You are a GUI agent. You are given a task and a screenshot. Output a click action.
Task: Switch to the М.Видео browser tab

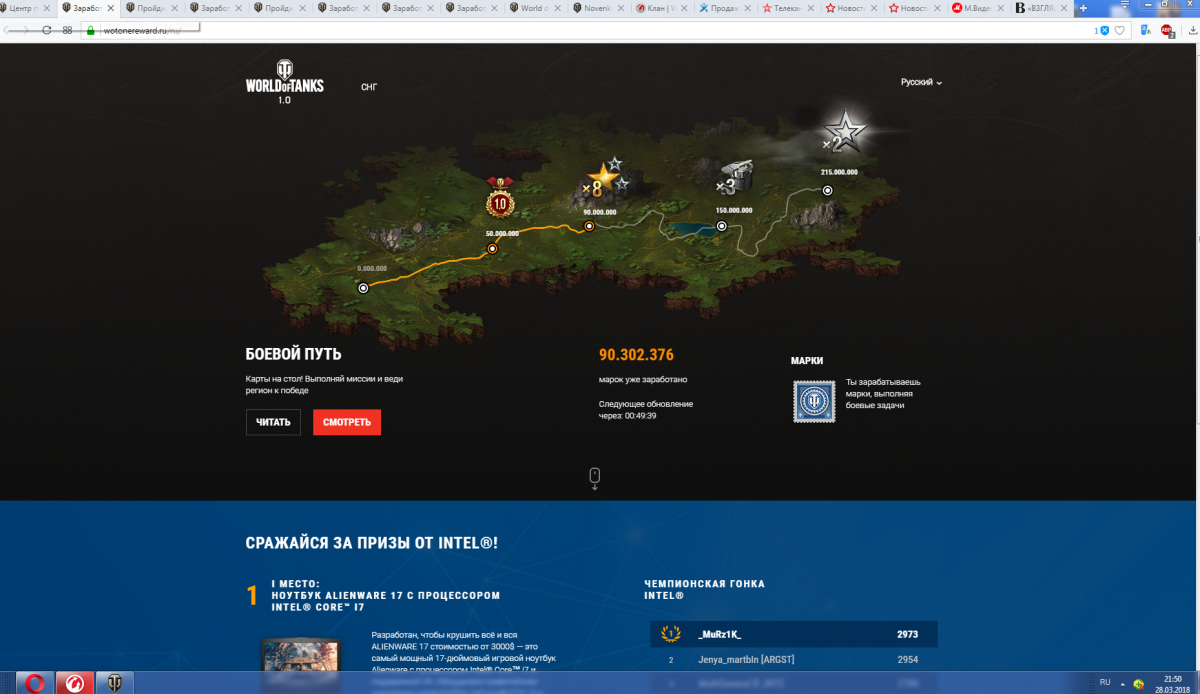tap(979, 8)
